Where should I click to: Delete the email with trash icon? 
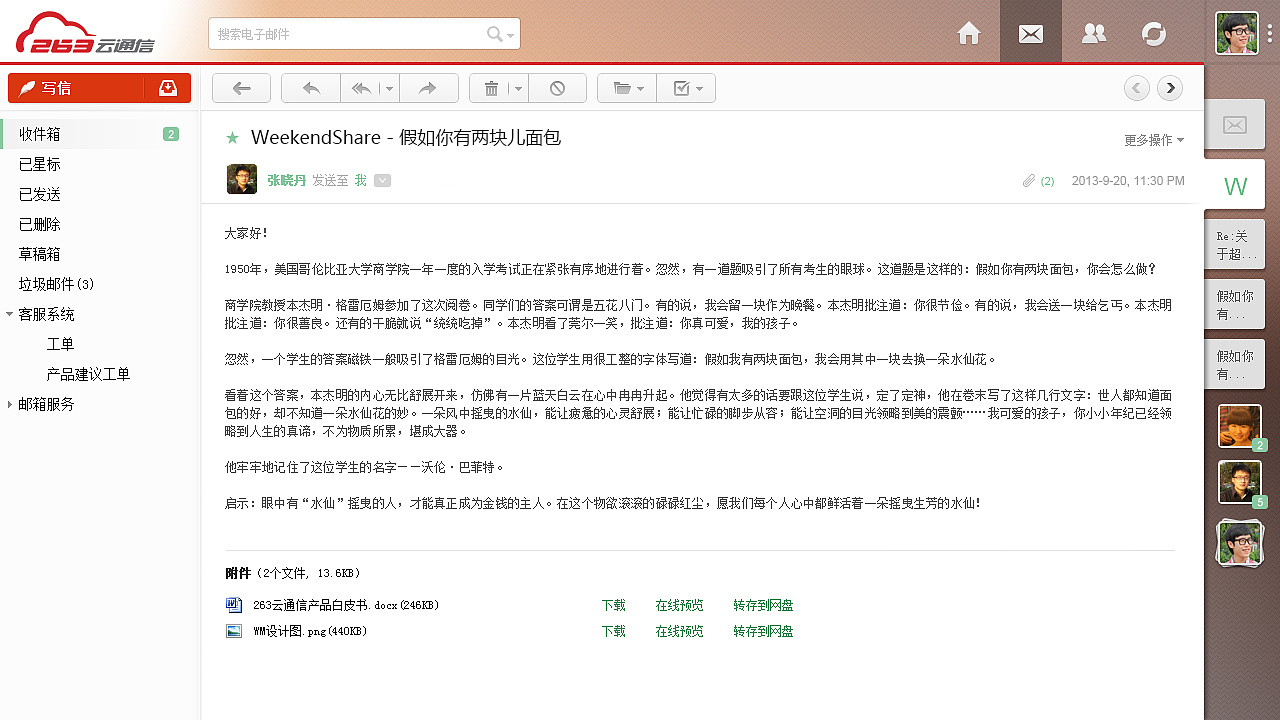click(491, 88)
